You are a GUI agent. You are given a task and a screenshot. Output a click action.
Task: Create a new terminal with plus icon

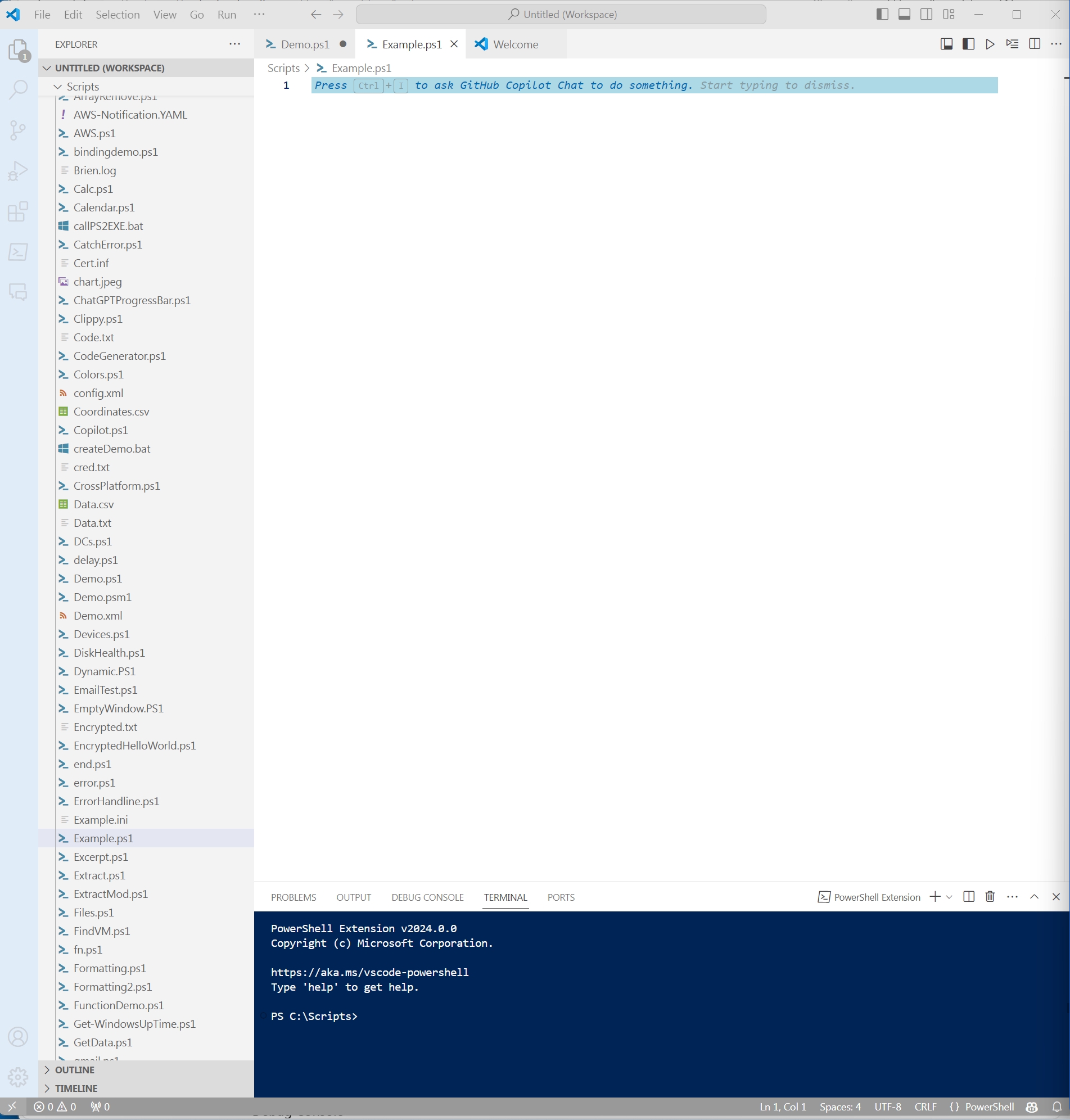[x=934, y=896]
